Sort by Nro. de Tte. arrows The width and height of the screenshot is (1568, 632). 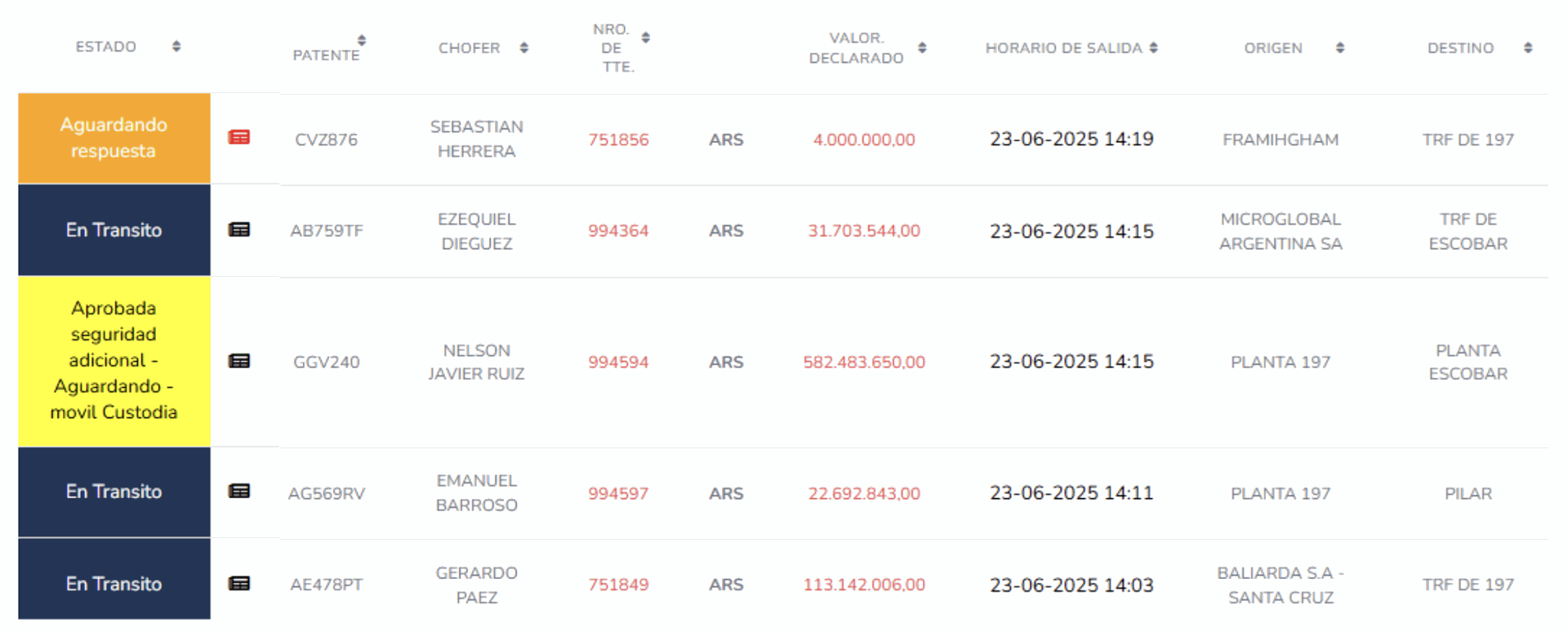pyautogui.click(x=646, y=38)
